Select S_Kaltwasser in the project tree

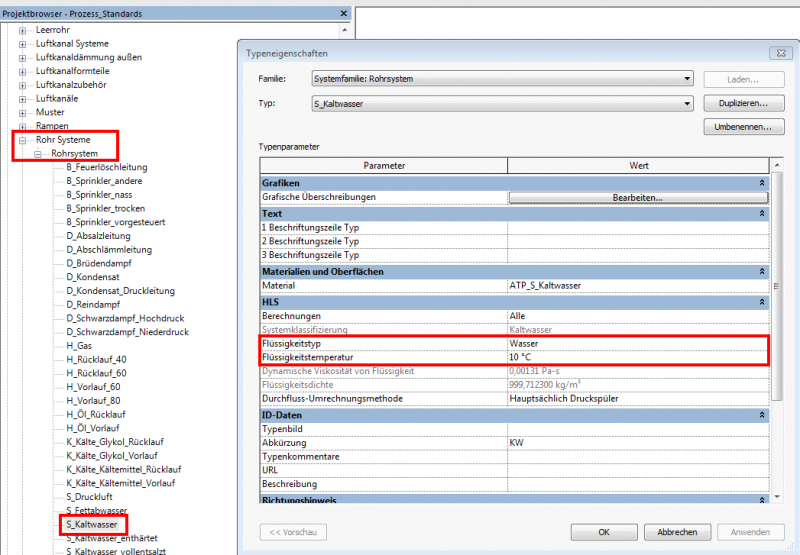coord(92,524)
